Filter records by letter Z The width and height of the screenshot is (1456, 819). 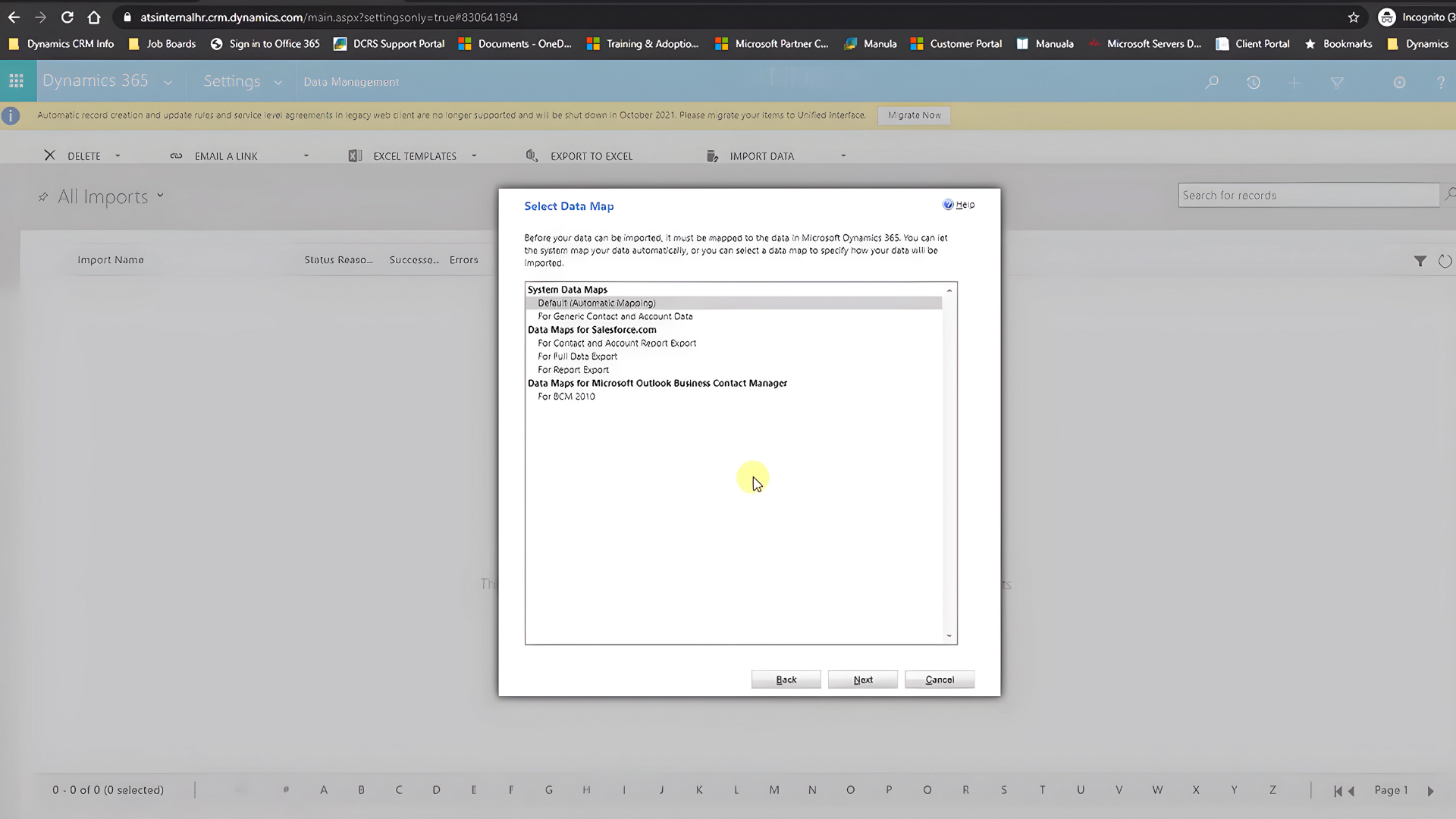[1272, 790]
